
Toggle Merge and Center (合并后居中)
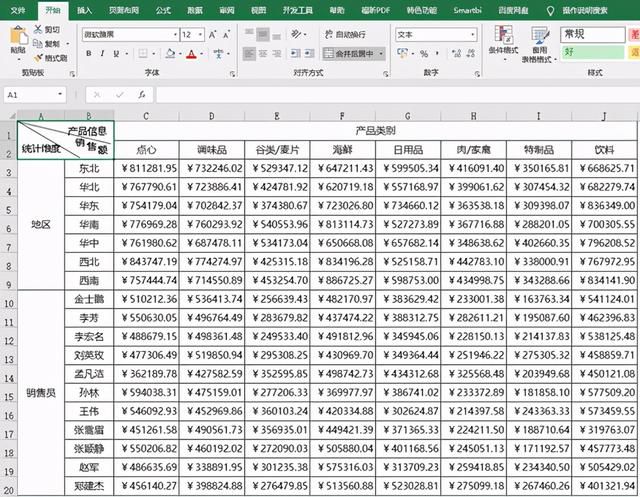(349, 53)
